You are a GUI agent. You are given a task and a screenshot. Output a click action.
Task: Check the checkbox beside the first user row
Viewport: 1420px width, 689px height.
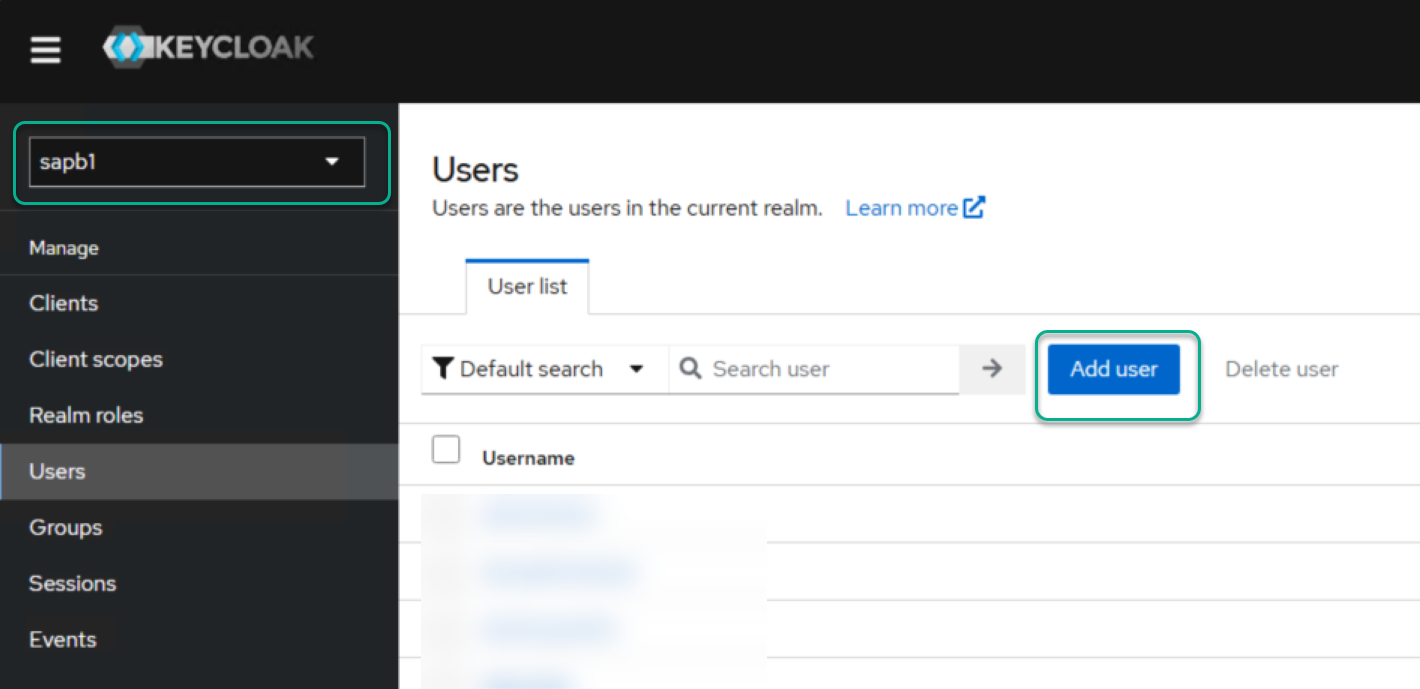tap(446, 512)
